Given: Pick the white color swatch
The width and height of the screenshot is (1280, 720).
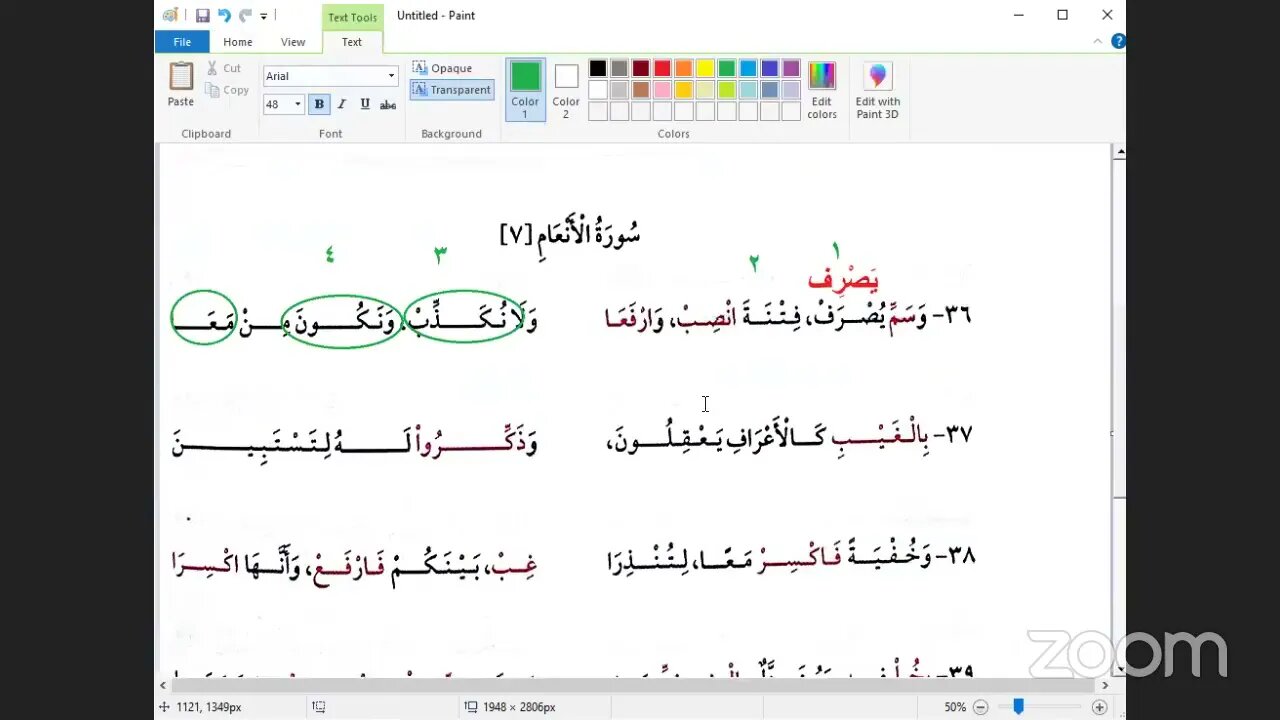Looking at the screenshot, I should [598, 90].
